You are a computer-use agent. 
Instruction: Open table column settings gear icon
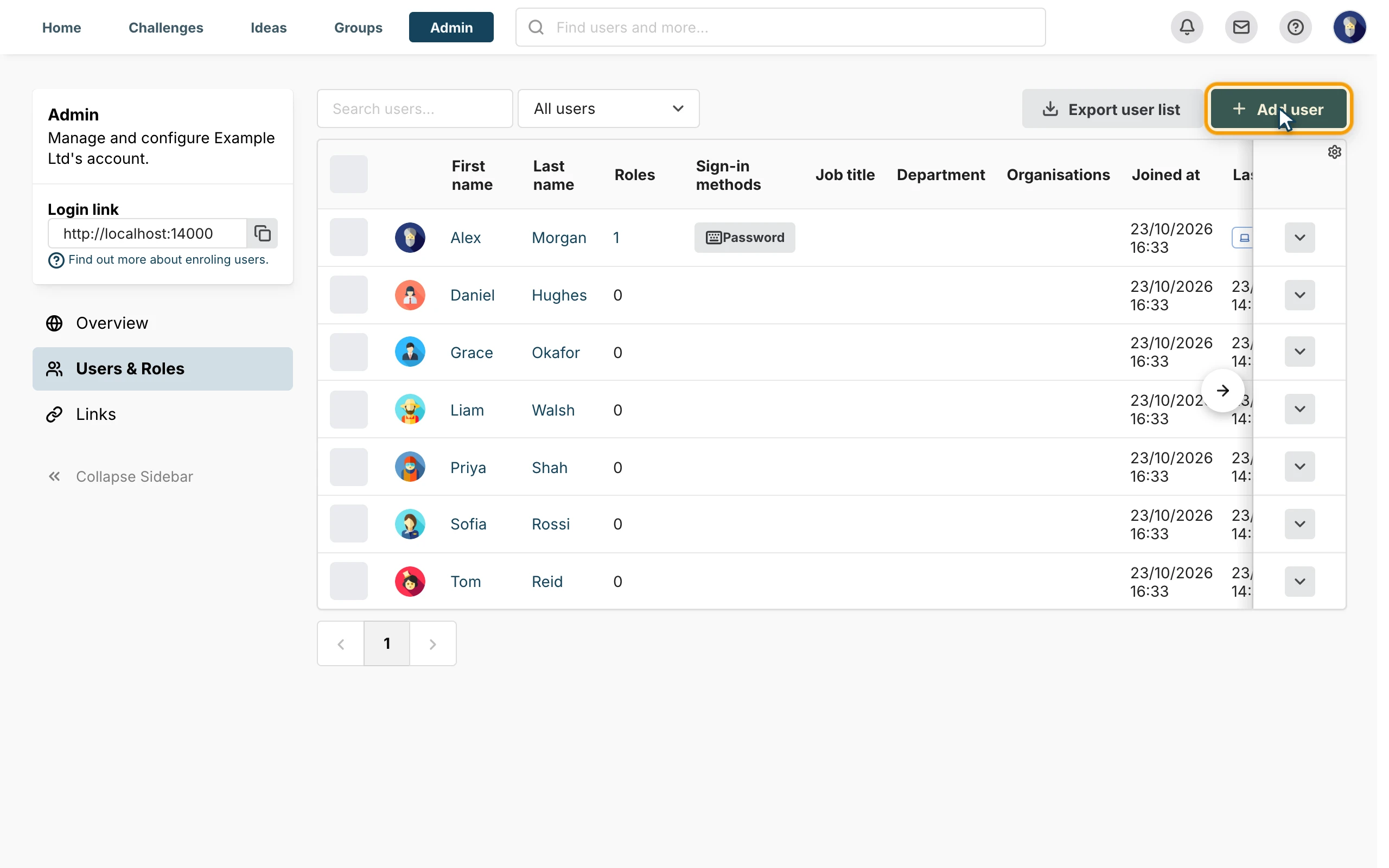tap(1335, 152)
